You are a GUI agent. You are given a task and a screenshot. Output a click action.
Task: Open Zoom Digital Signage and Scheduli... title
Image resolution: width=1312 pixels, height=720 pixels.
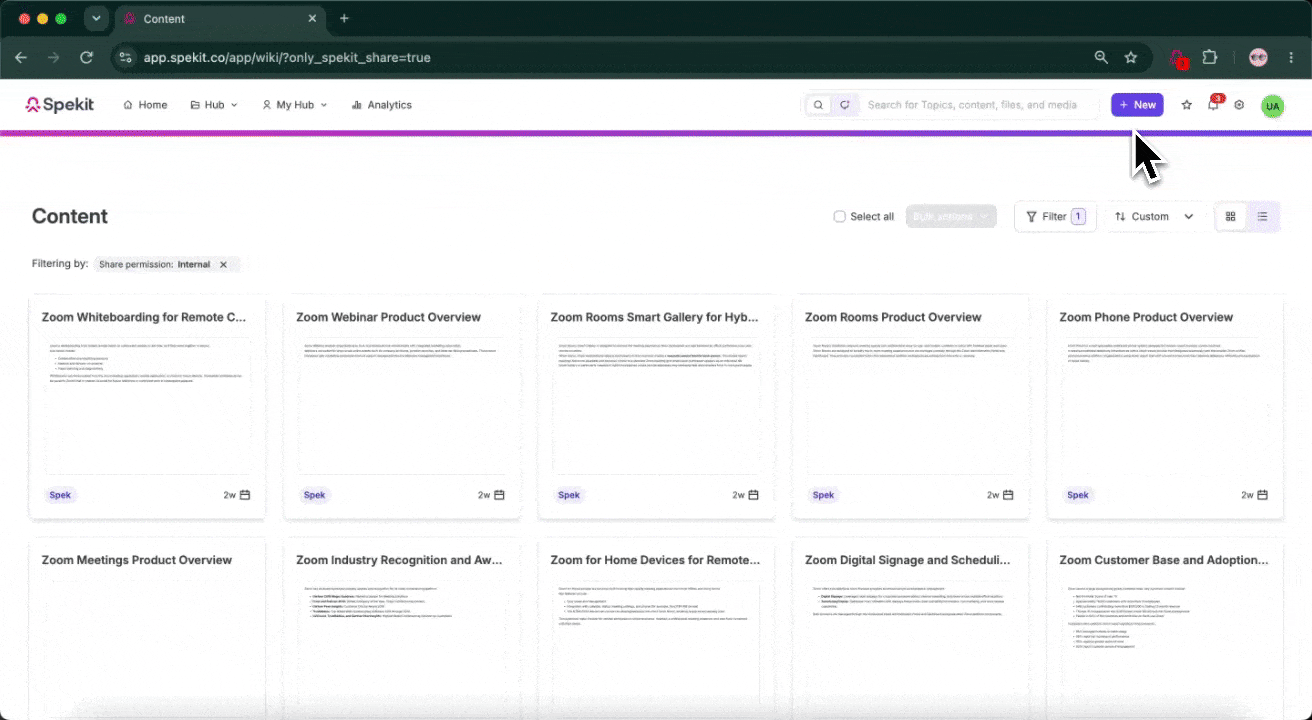[908, 560]
